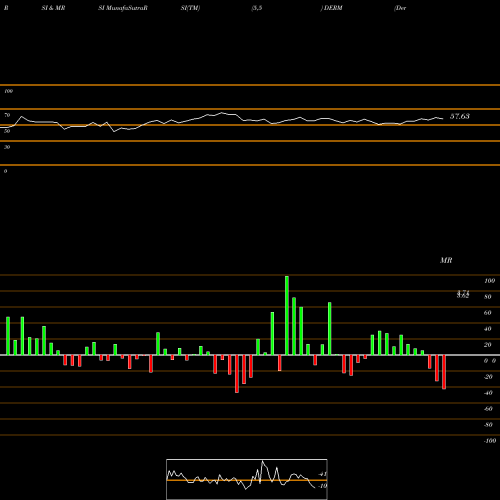Click the RSI axis label 30
Viewport: 500px width, 500px height.
tap(7, 147)
